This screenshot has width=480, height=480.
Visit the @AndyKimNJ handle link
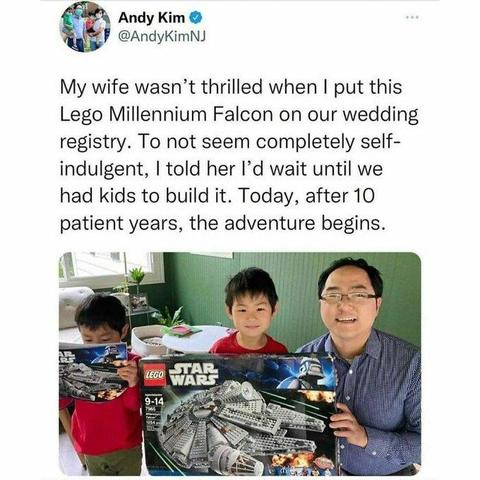click(x=162, y=36)
